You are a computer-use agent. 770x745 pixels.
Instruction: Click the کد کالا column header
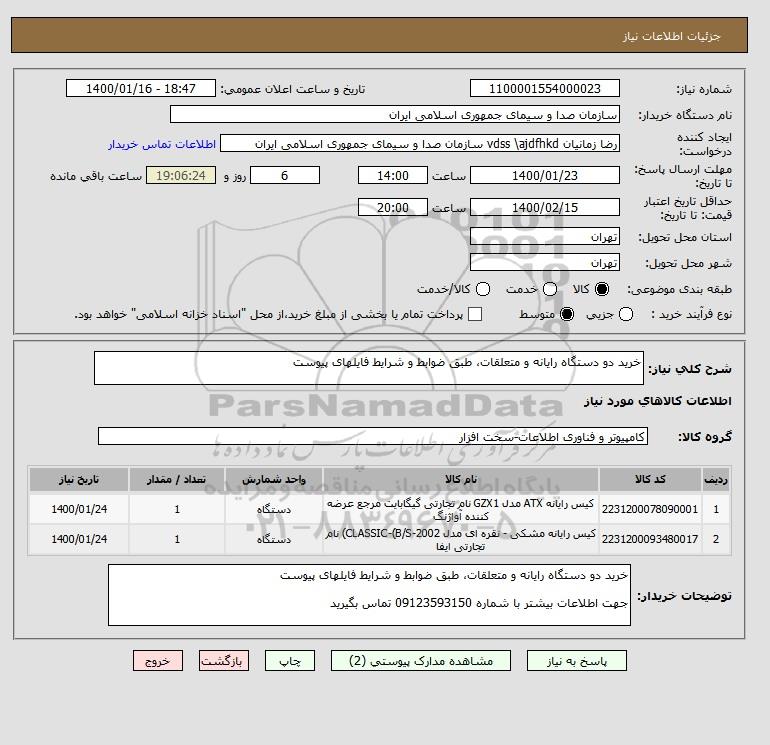650,479
